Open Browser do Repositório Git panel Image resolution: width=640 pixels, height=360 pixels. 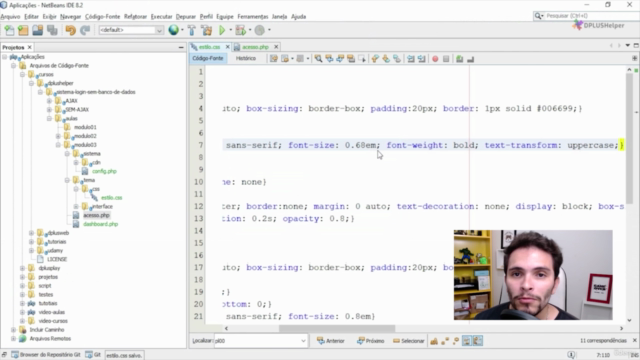pyautogui.click(x=46, y=355)
